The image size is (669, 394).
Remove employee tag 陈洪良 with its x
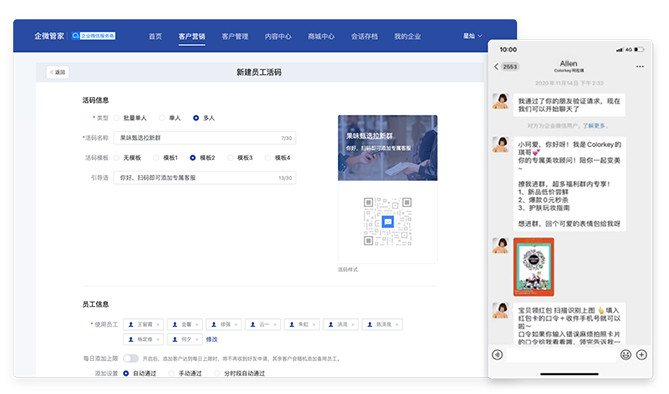(x=397, y=325)
